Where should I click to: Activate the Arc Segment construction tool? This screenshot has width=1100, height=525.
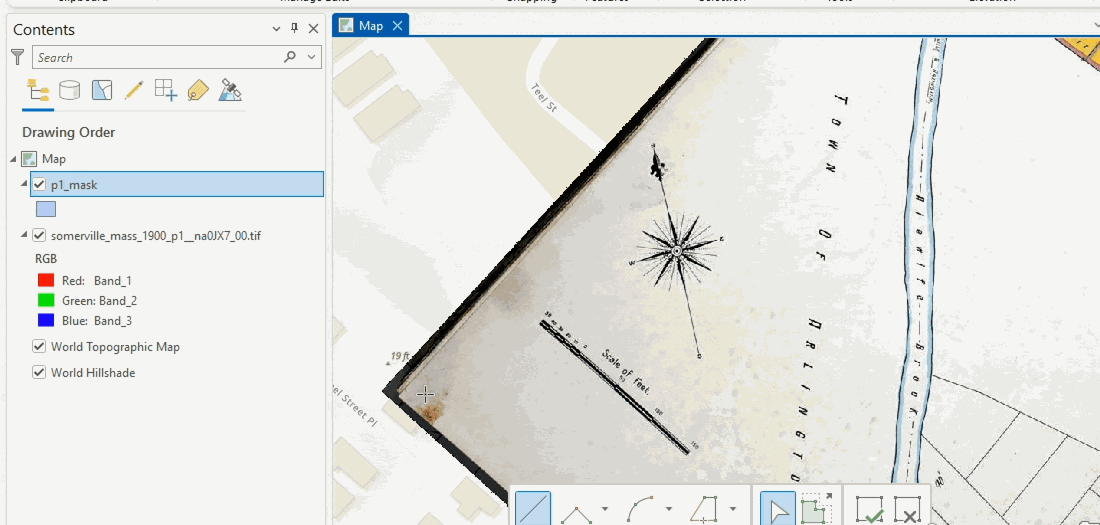click(640, 510)
